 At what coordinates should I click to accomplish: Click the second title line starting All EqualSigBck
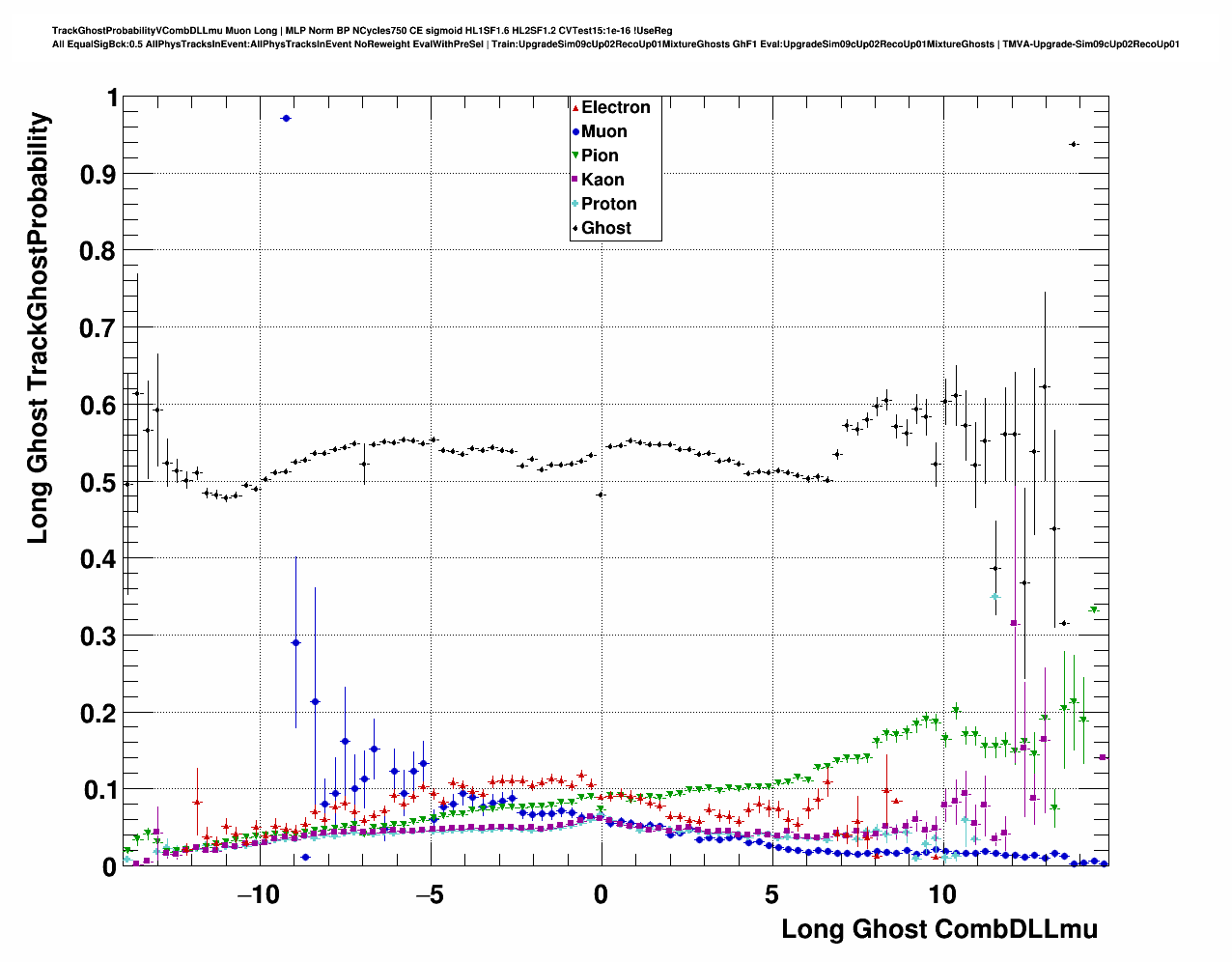coord(616,44)
